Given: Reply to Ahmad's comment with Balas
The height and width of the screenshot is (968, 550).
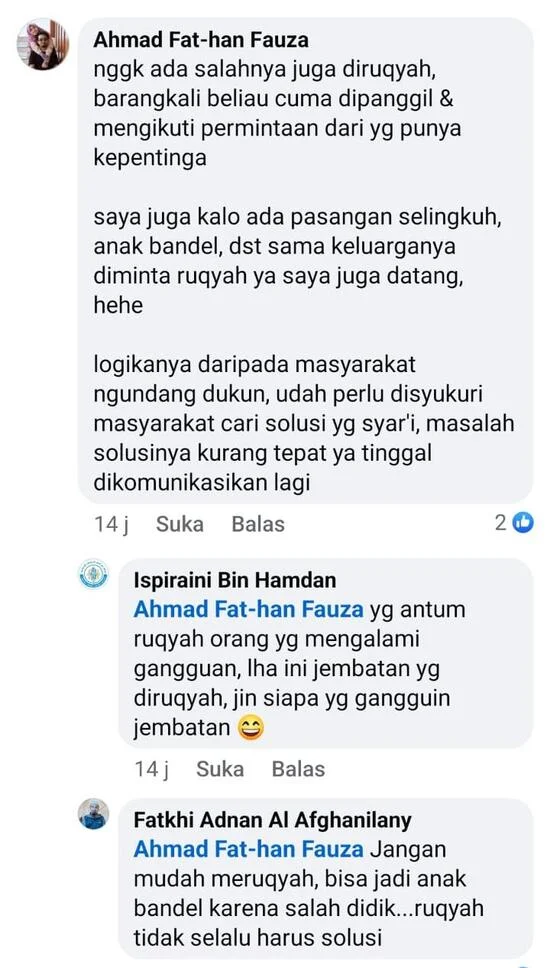Looking at the screenshot, I should (x=258, y=524).
